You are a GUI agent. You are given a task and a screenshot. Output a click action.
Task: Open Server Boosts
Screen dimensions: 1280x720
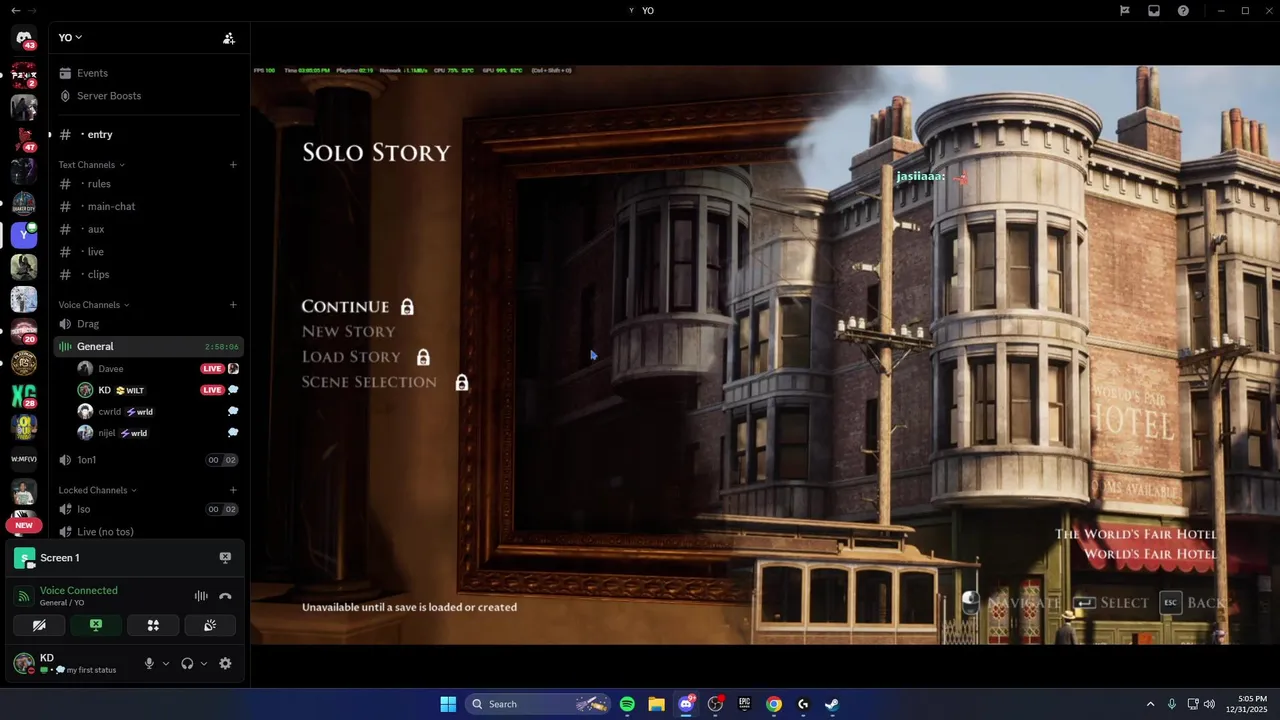click(x=109, y=96)
